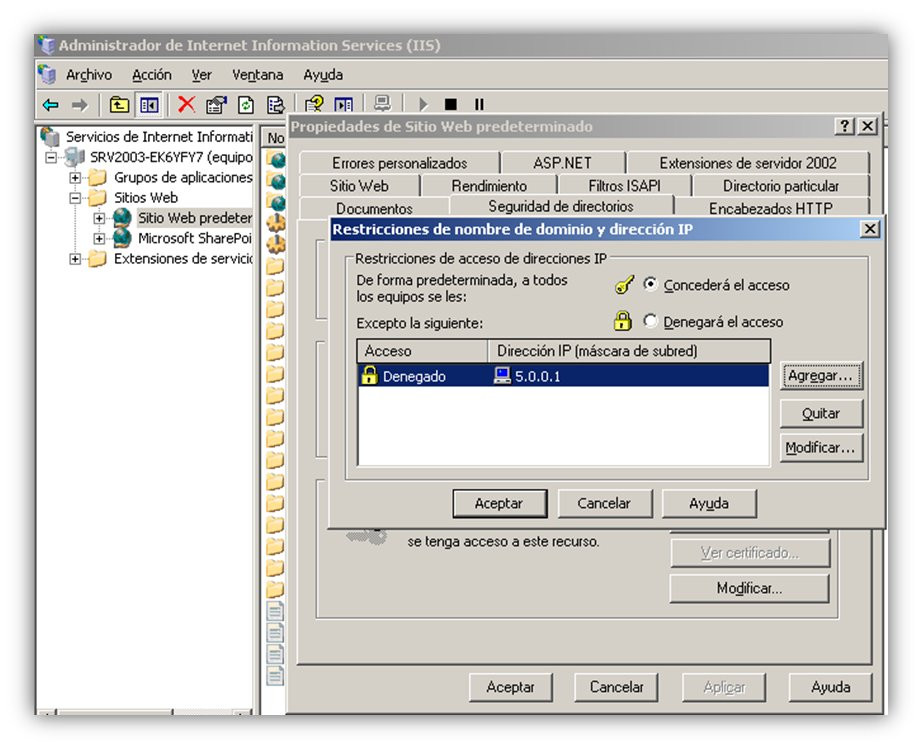This screenshot has height=749, width=922.
Task: Click the Acceso column header
Action: 422,351
